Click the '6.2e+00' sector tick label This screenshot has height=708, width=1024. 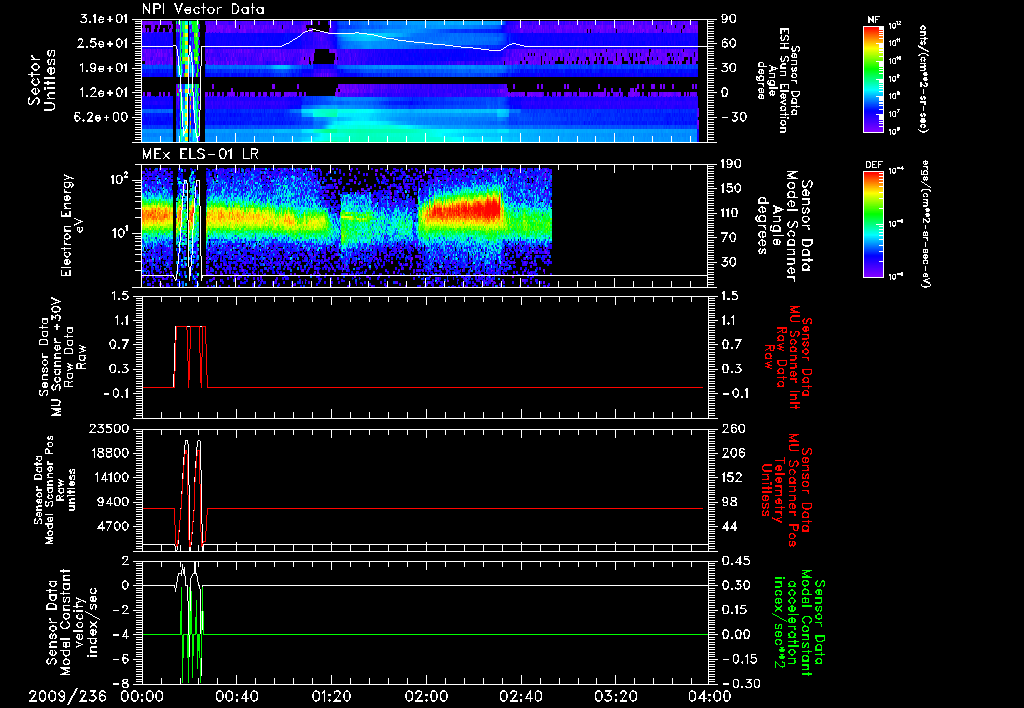tap(102, 117)
